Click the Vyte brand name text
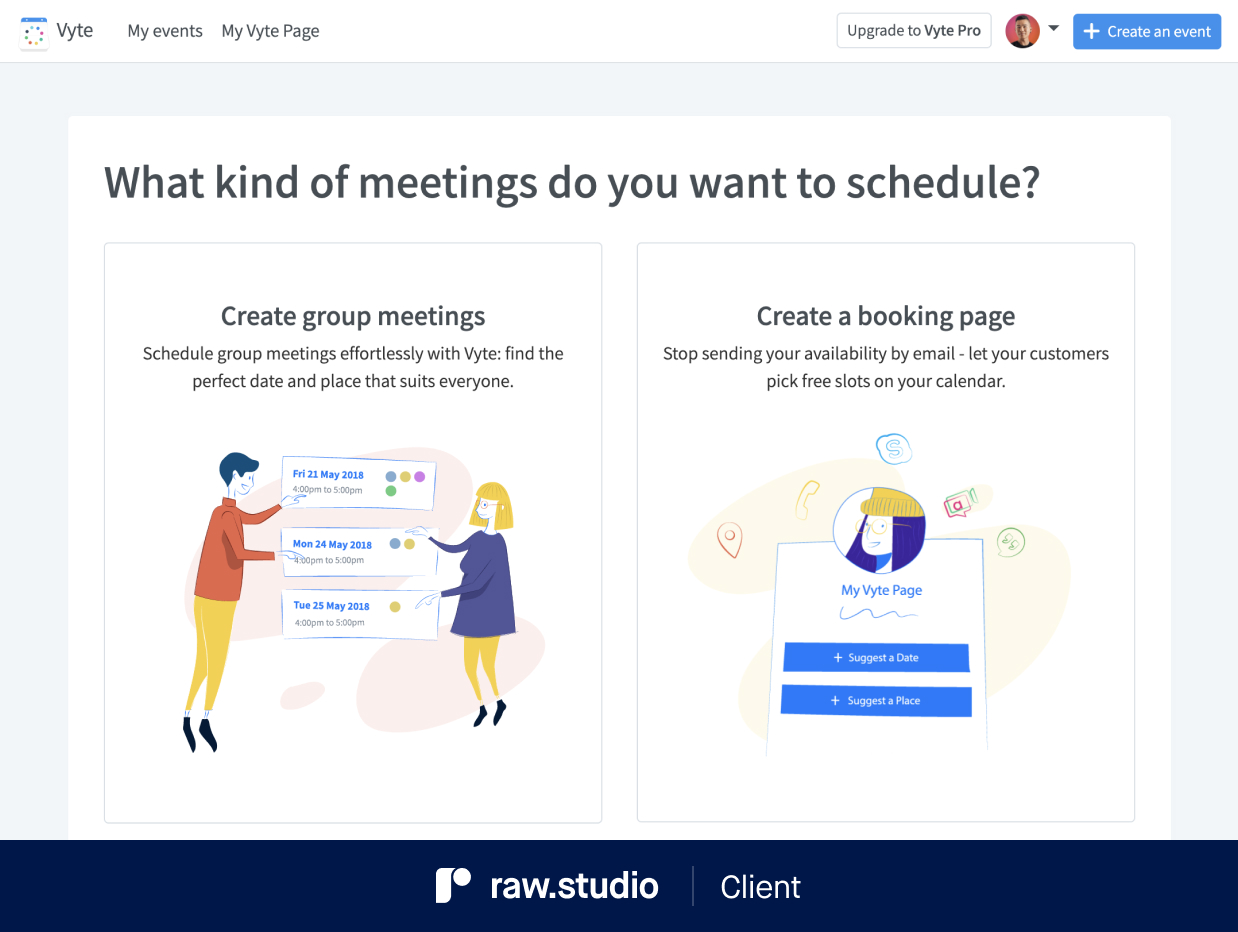 click(x=75, y=31)
